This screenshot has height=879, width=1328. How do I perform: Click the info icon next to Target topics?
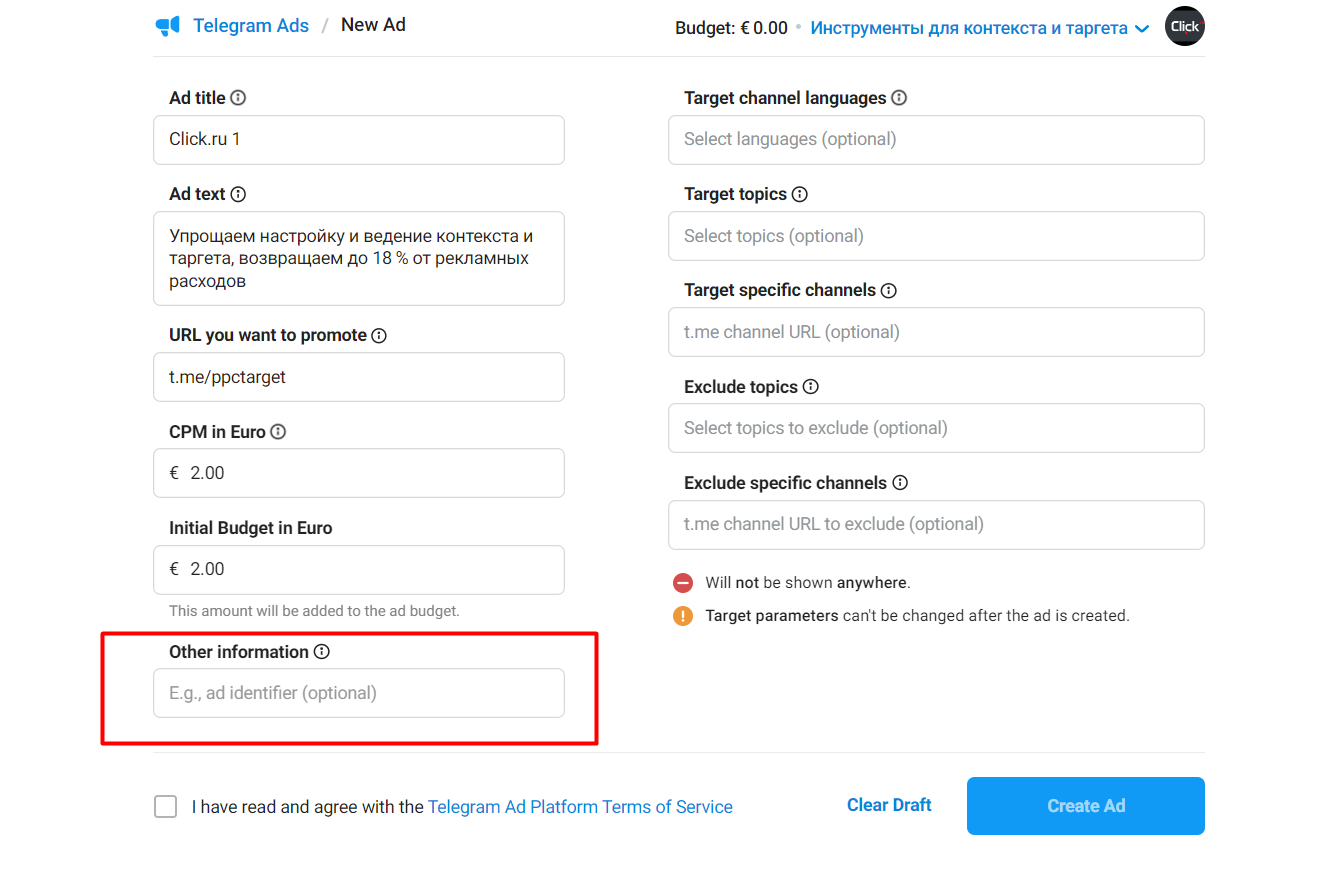[799, 194]
